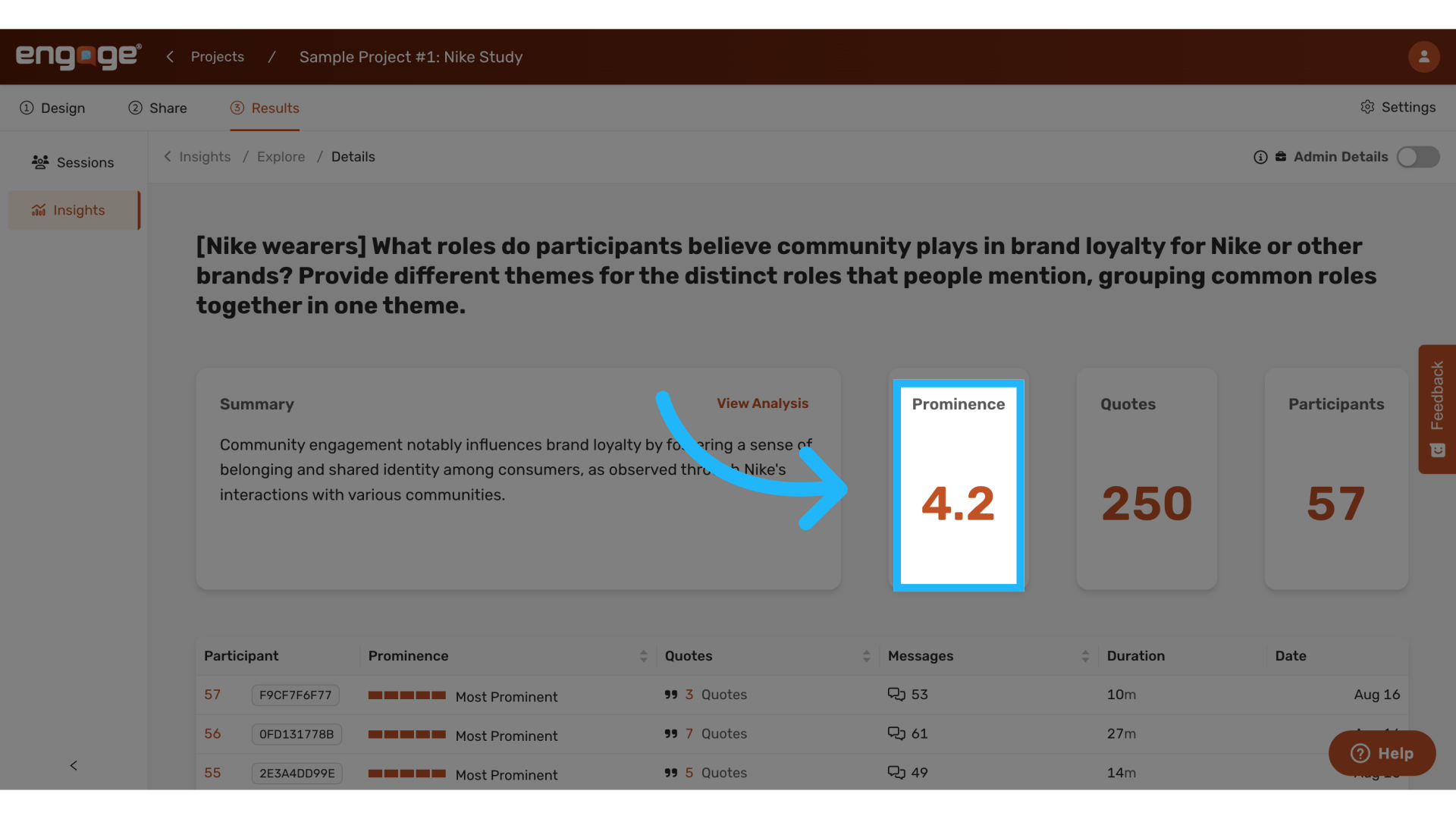The width and height of the screenshot is (1456, 819).
Task: Switch to the Results tab
Action: click(x=265, y=108)
